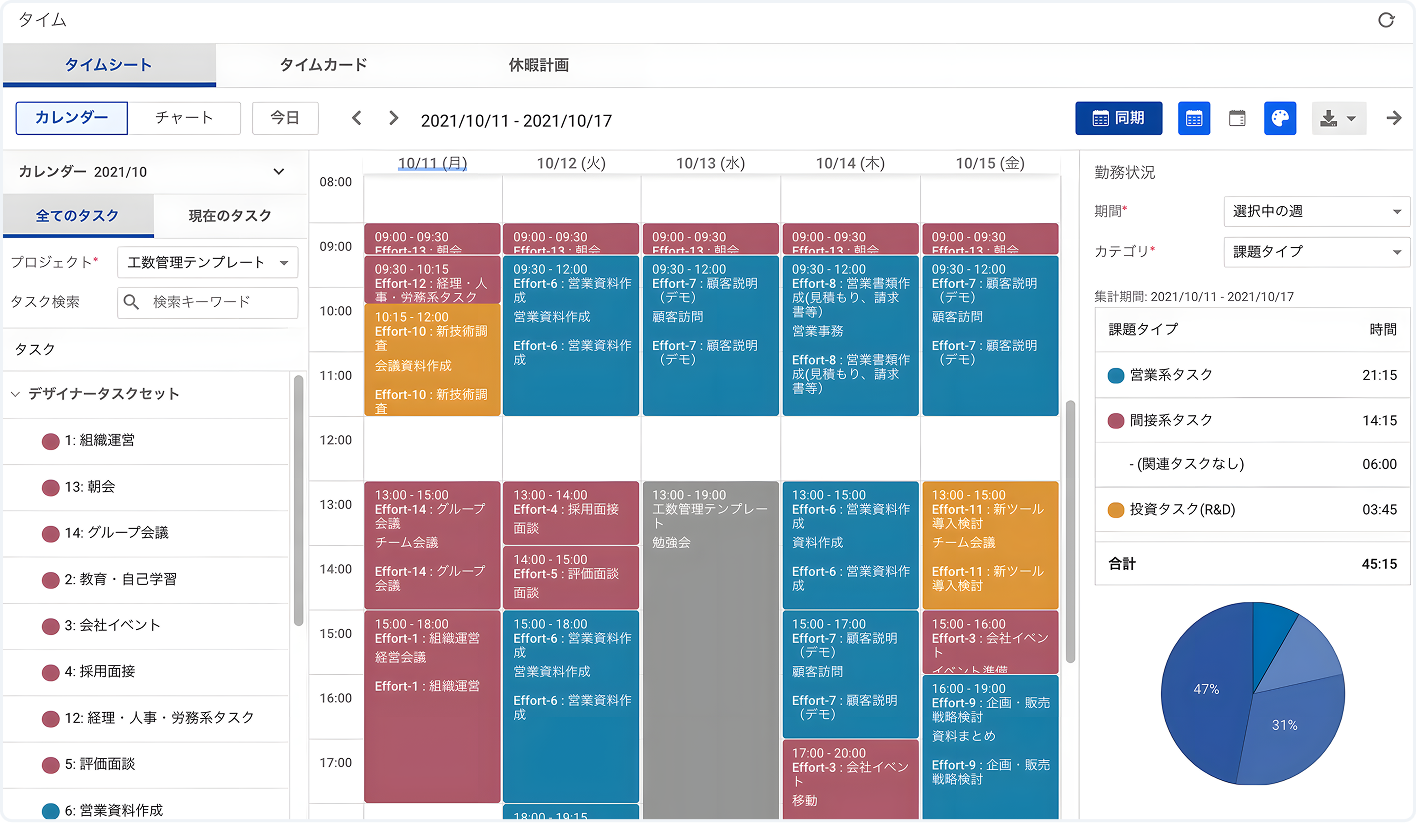
Task: Show 現在のタスク list
Action: pos(230,215)
